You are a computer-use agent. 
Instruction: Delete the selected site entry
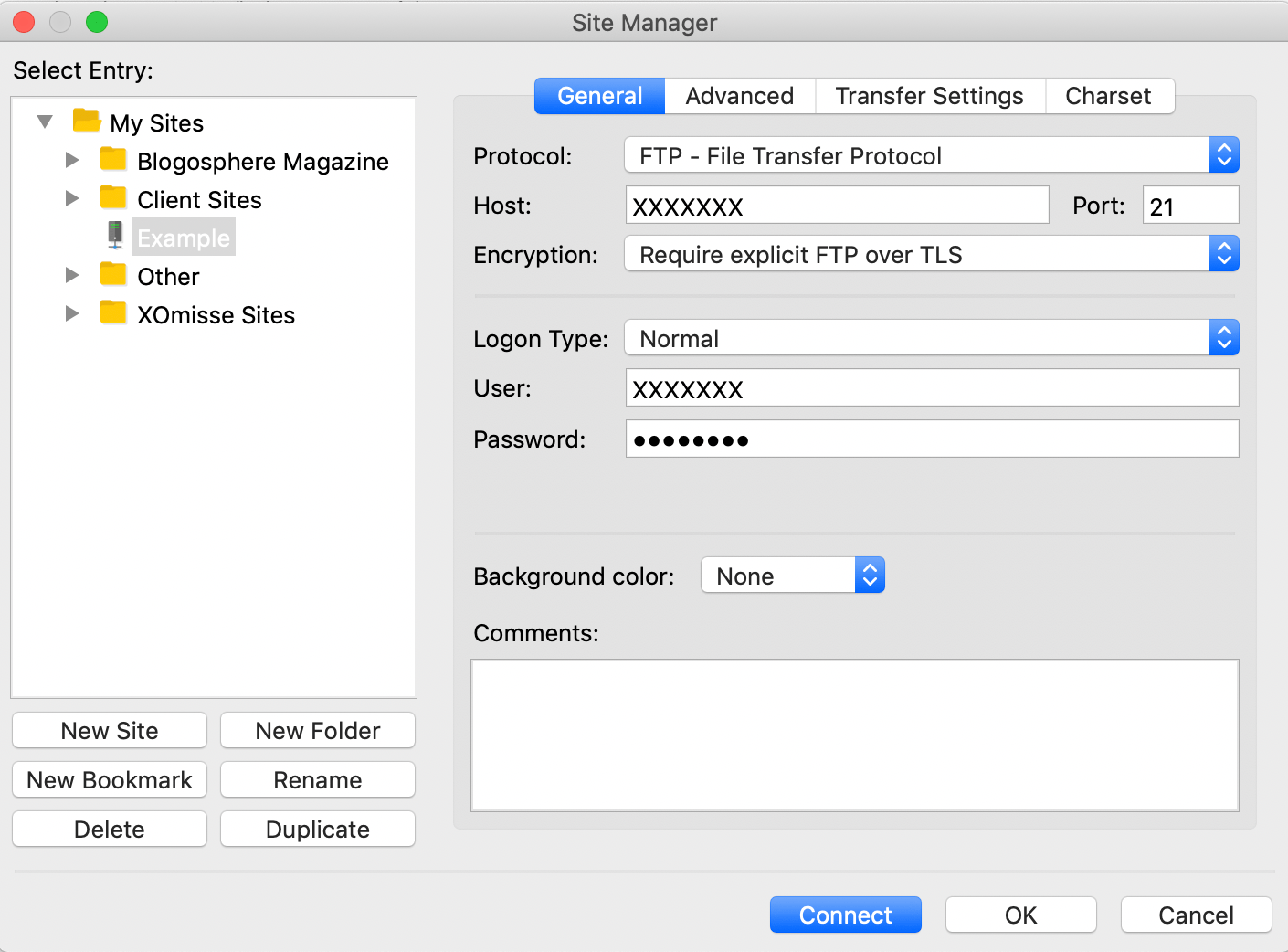(x=110, y=829)
